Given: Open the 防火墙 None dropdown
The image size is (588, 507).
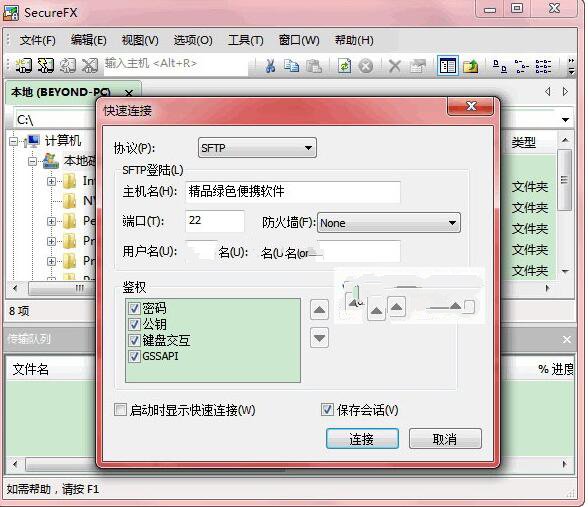Looking at the screenshot, I should tap(389, 223).
